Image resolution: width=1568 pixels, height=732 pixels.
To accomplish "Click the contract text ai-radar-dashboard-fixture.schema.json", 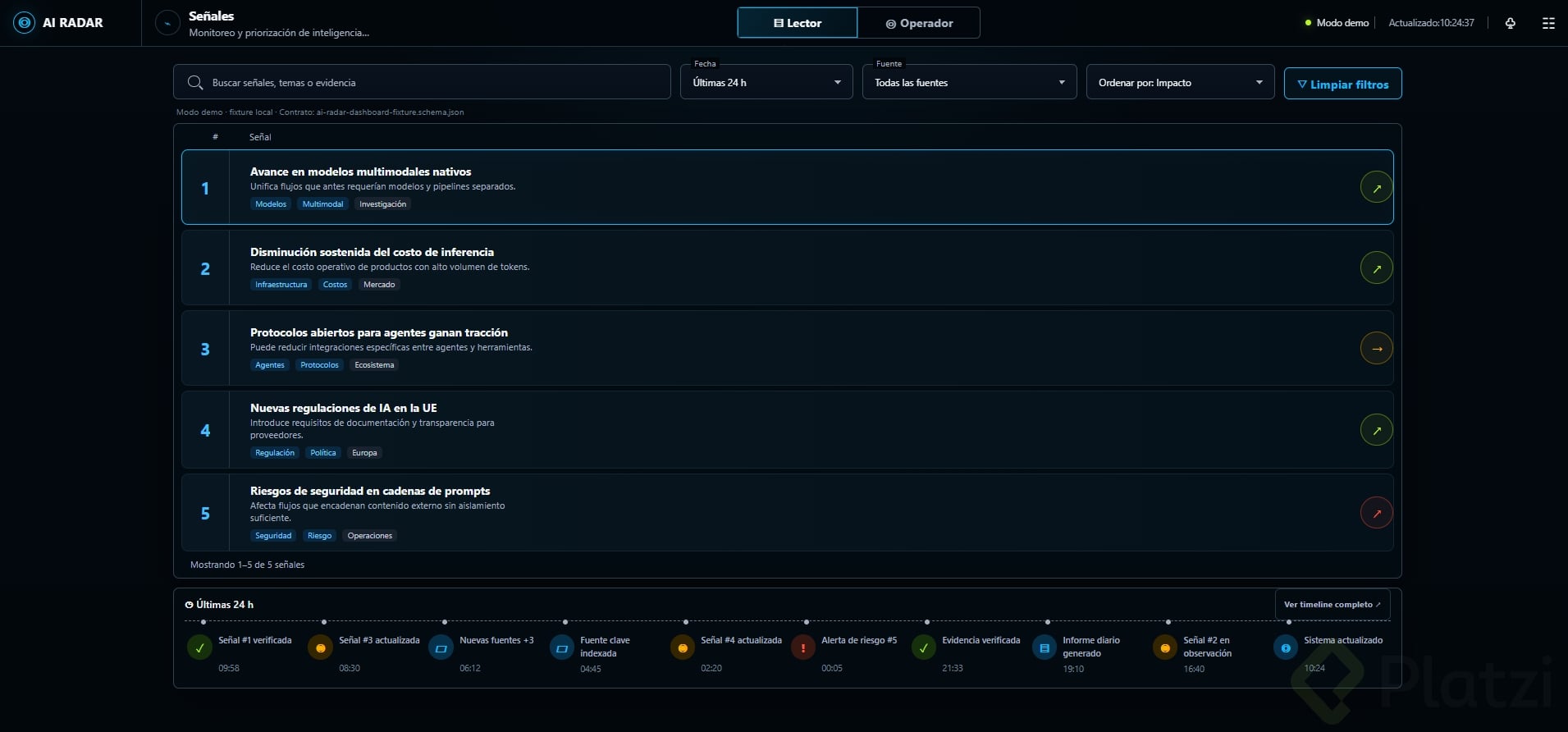I will coord(390,112).
